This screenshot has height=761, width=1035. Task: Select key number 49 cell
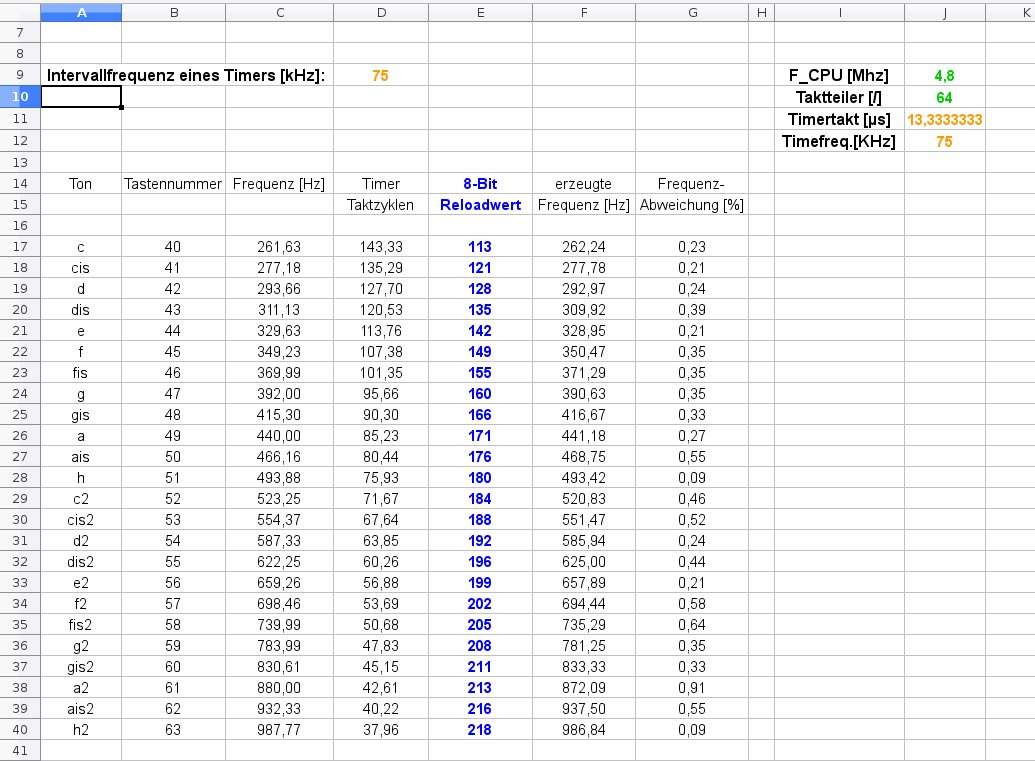coord(172,436)
